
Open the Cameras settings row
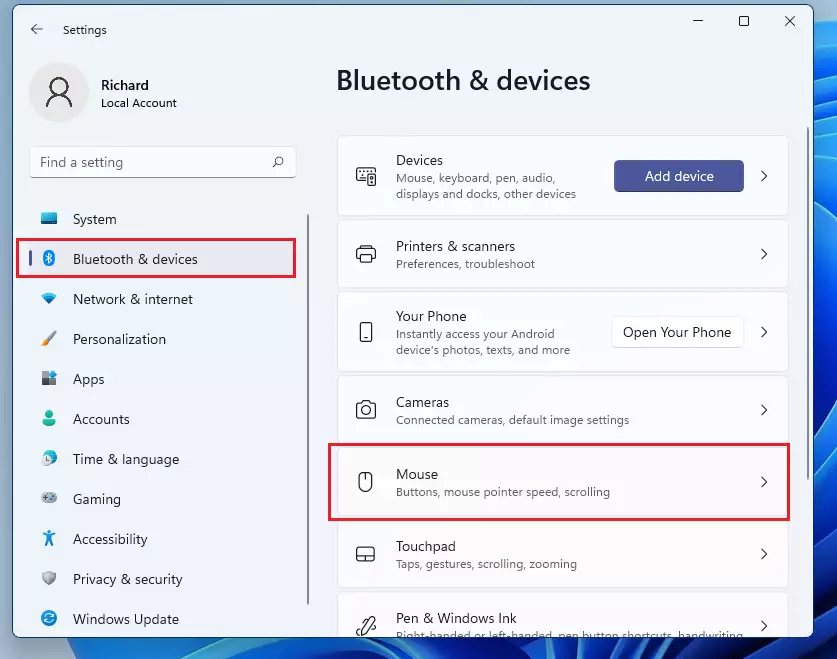(x=563, y=410)
